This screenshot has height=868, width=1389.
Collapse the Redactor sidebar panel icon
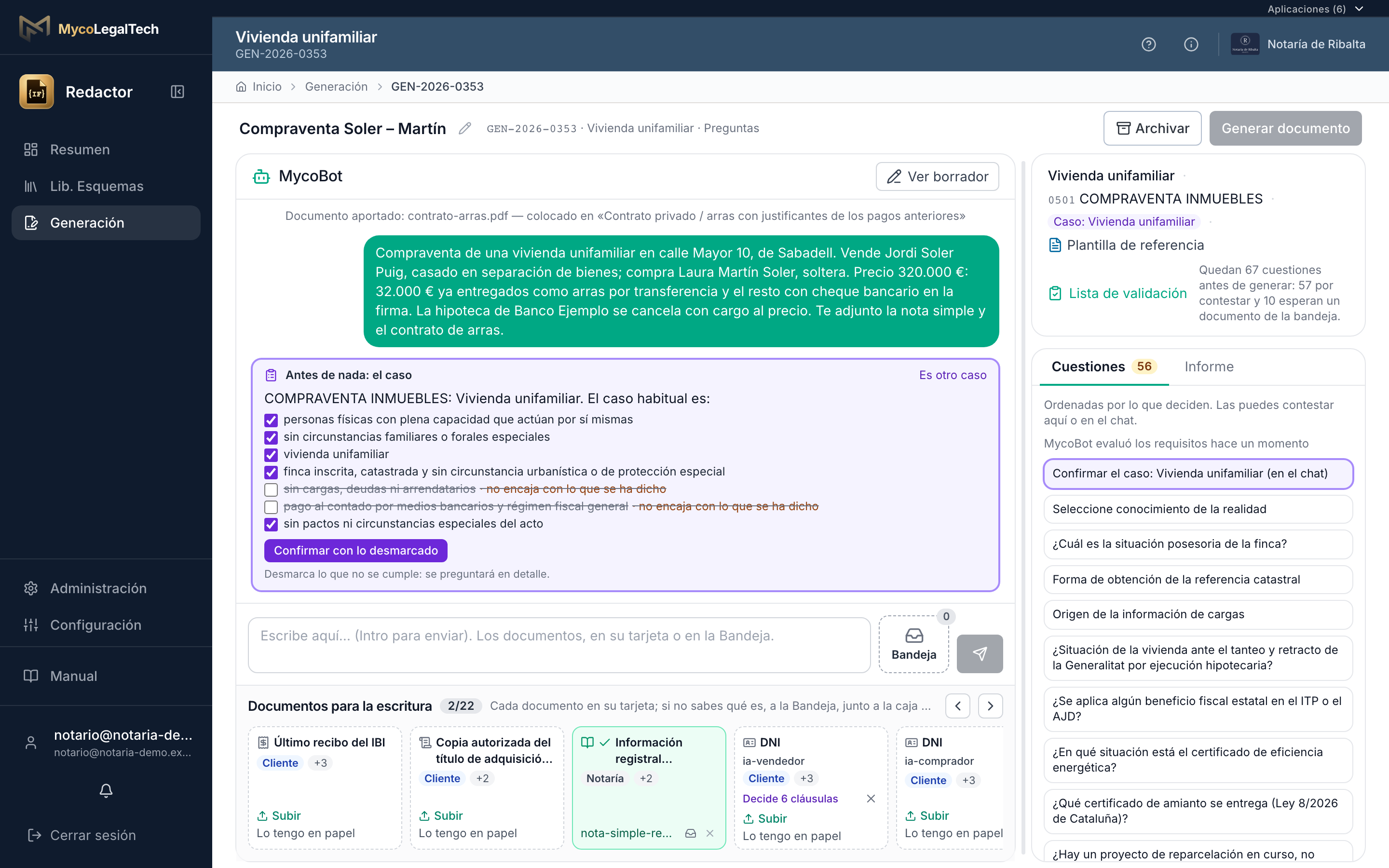tap(177, 92)
